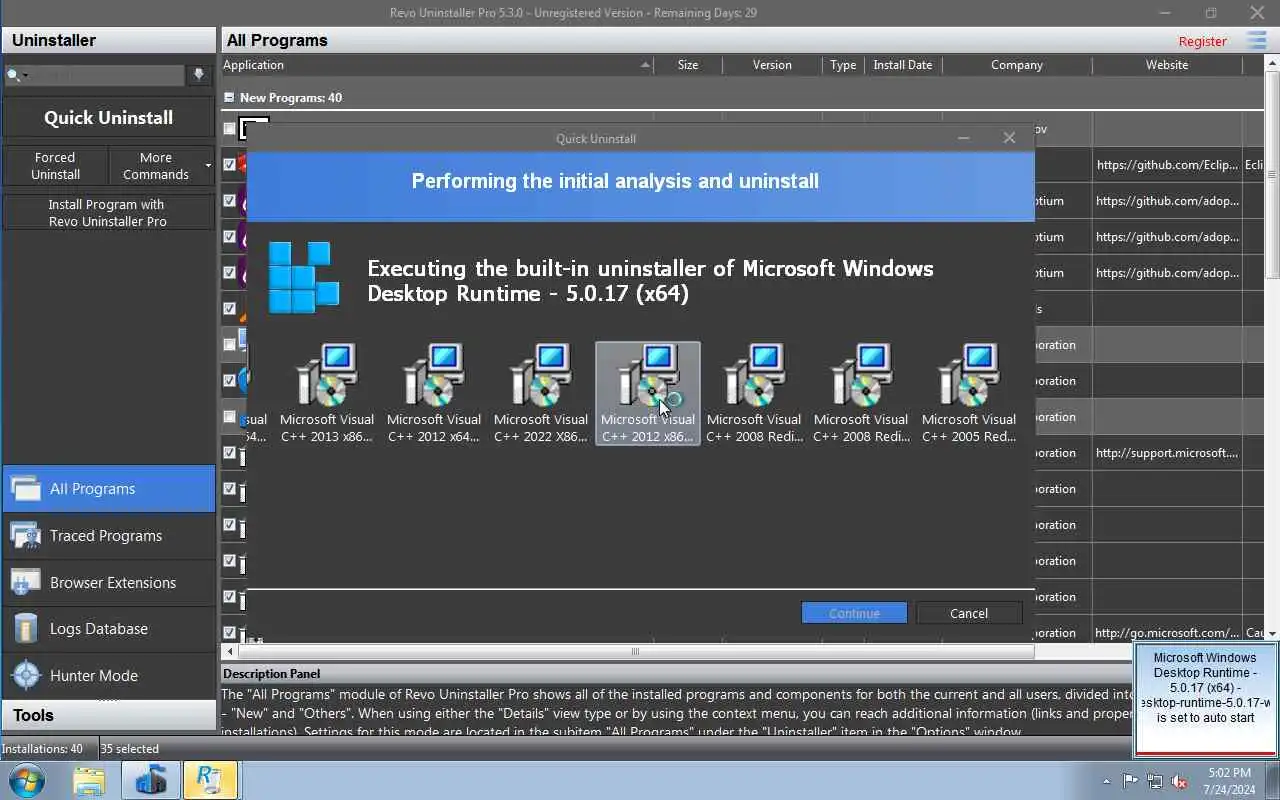Toggle checkbox for the support.microsoft row
The height and width of the screenshot is (800, 1280).
[230, 453]
